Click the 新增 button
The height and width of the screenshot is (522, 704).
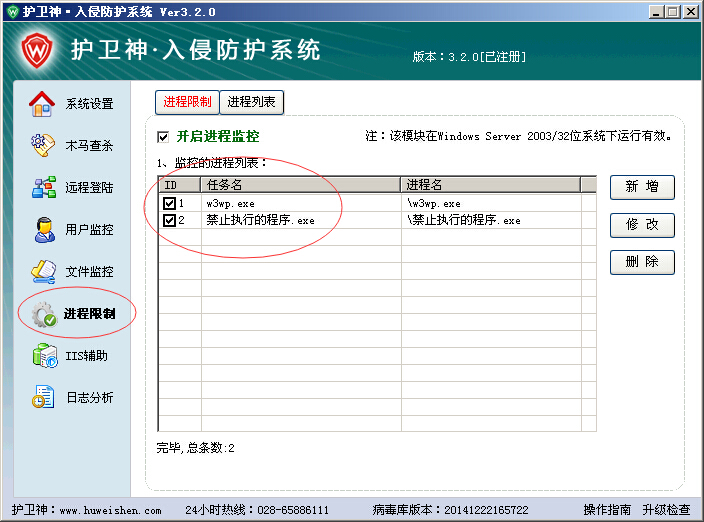[642, 187]
